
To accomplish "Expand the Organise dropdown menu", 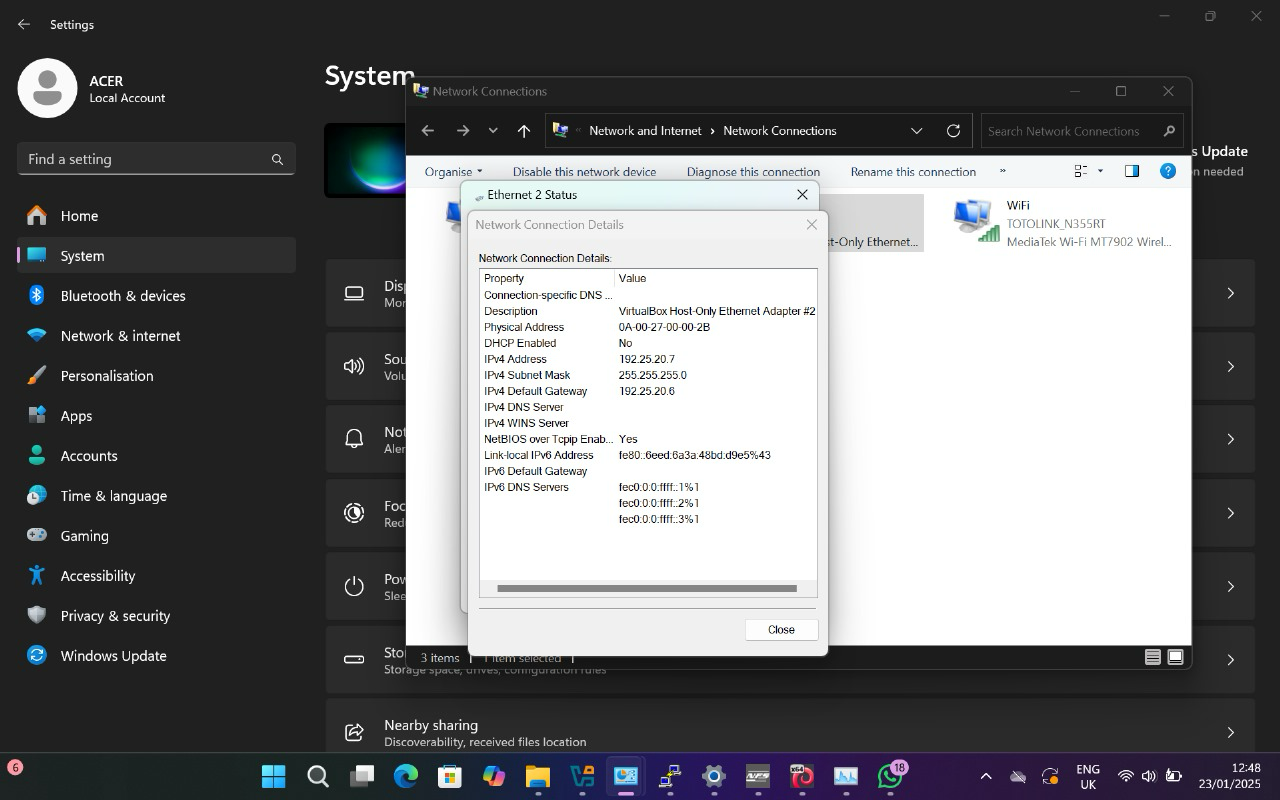I will (x=453, y=172).
